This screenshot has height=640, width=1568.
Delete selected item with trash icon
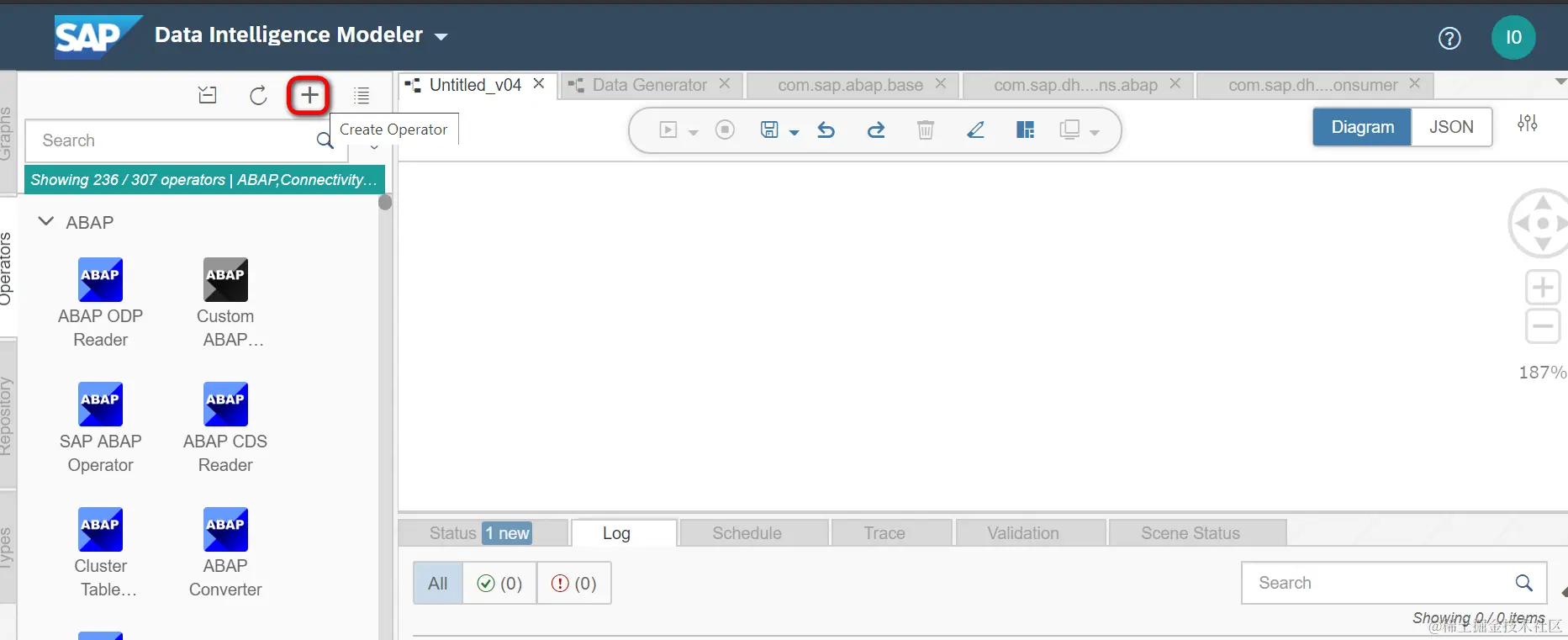click(x=926, y=130)
